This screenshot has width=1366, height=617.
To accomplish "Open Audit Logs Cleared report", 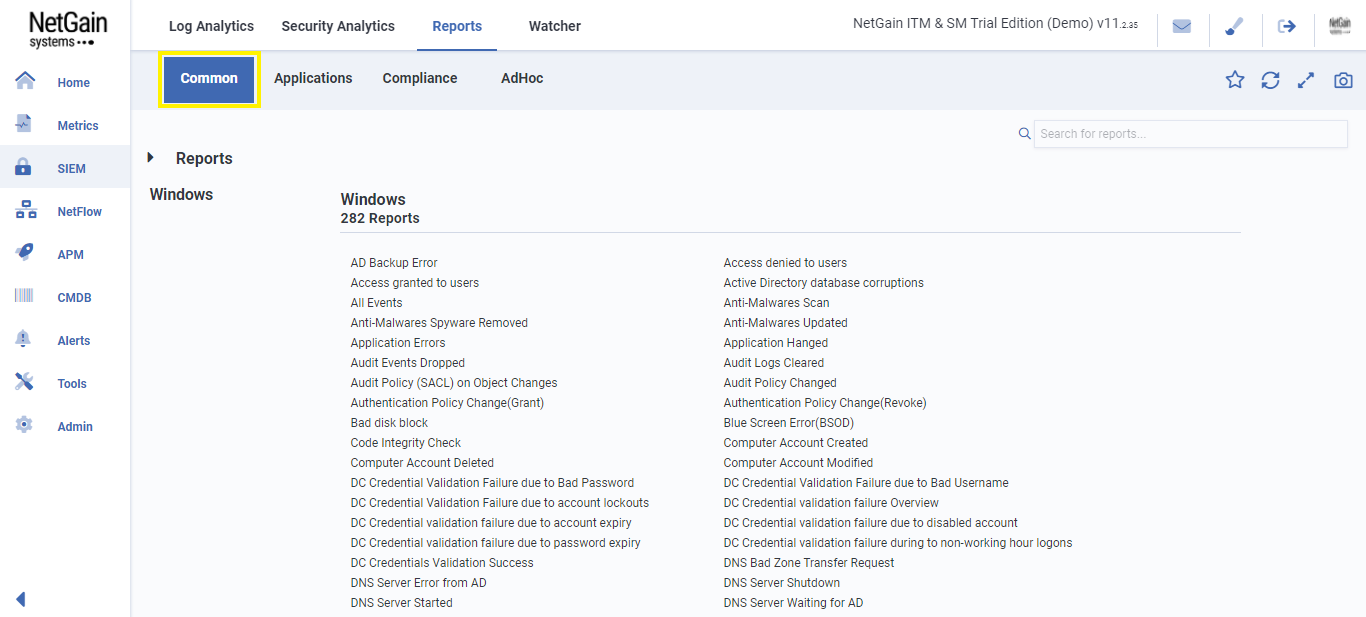I will (x=774, y=363).
